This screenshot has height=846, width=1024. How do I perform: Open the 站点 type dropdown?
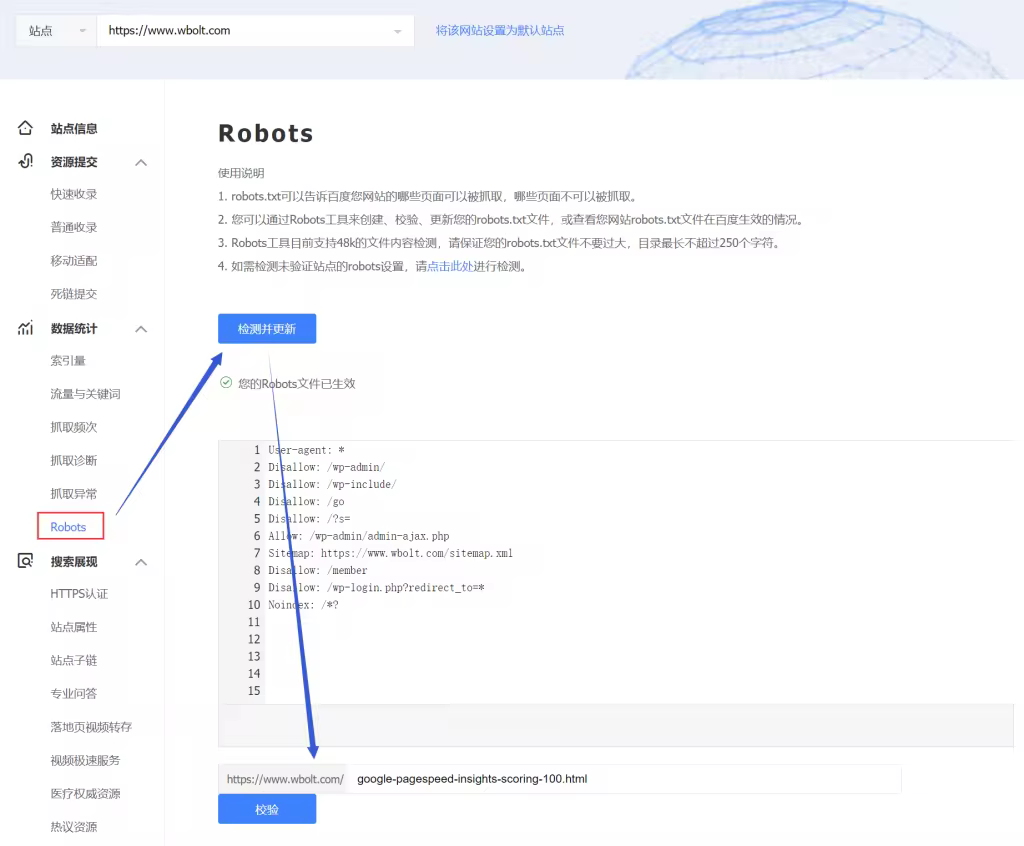[x=56, y=31]
